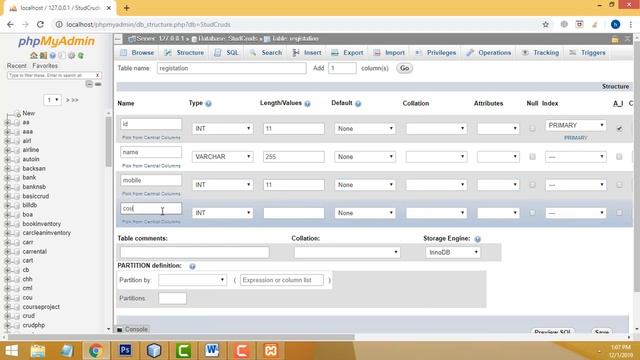This screenshot has height=360, width=640.
Task: Open the navigation page number dropdown
Action: pos(52,100)
